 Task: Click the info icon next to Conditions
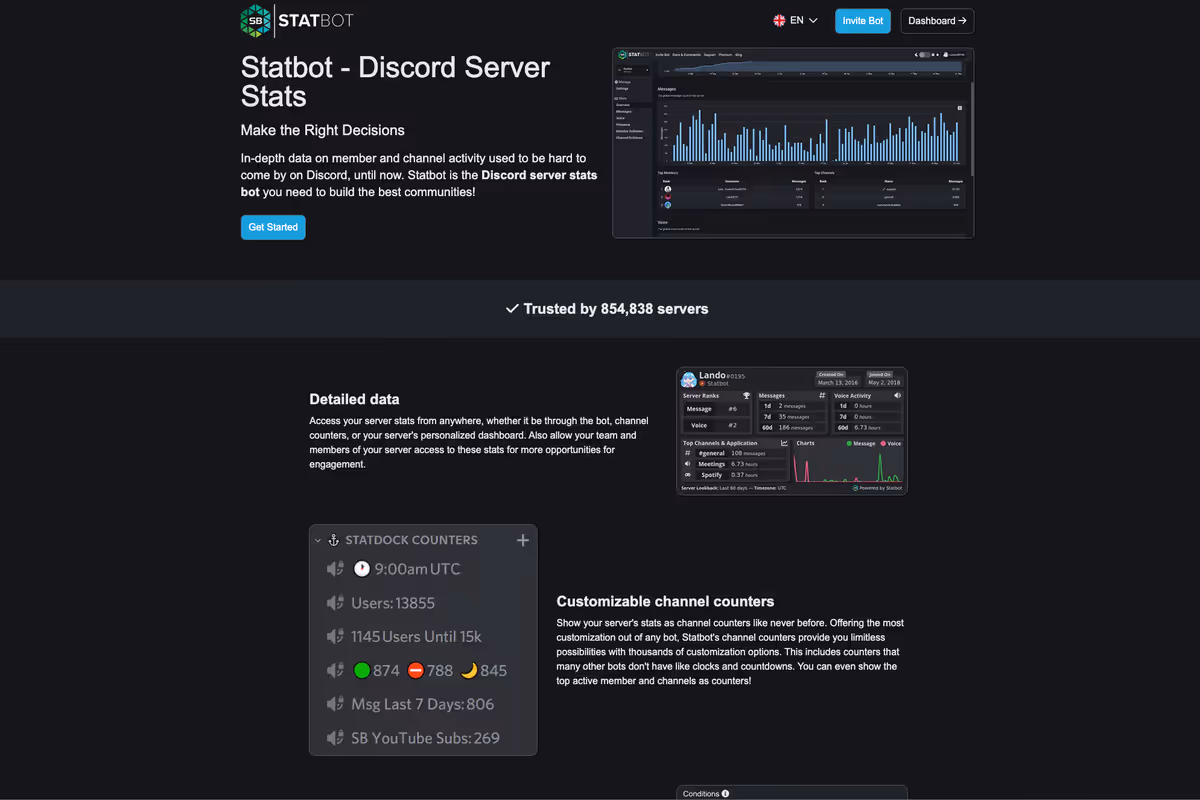click(725, 794)
